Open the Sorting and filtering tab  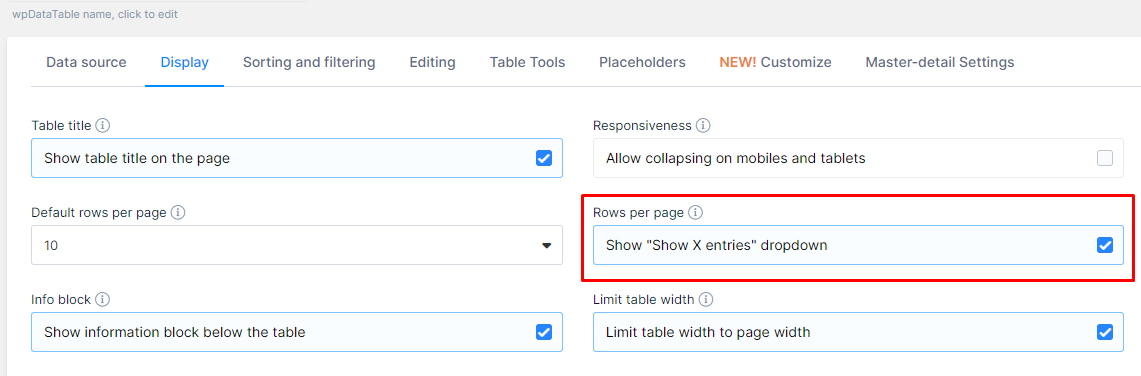pos(309,63)
